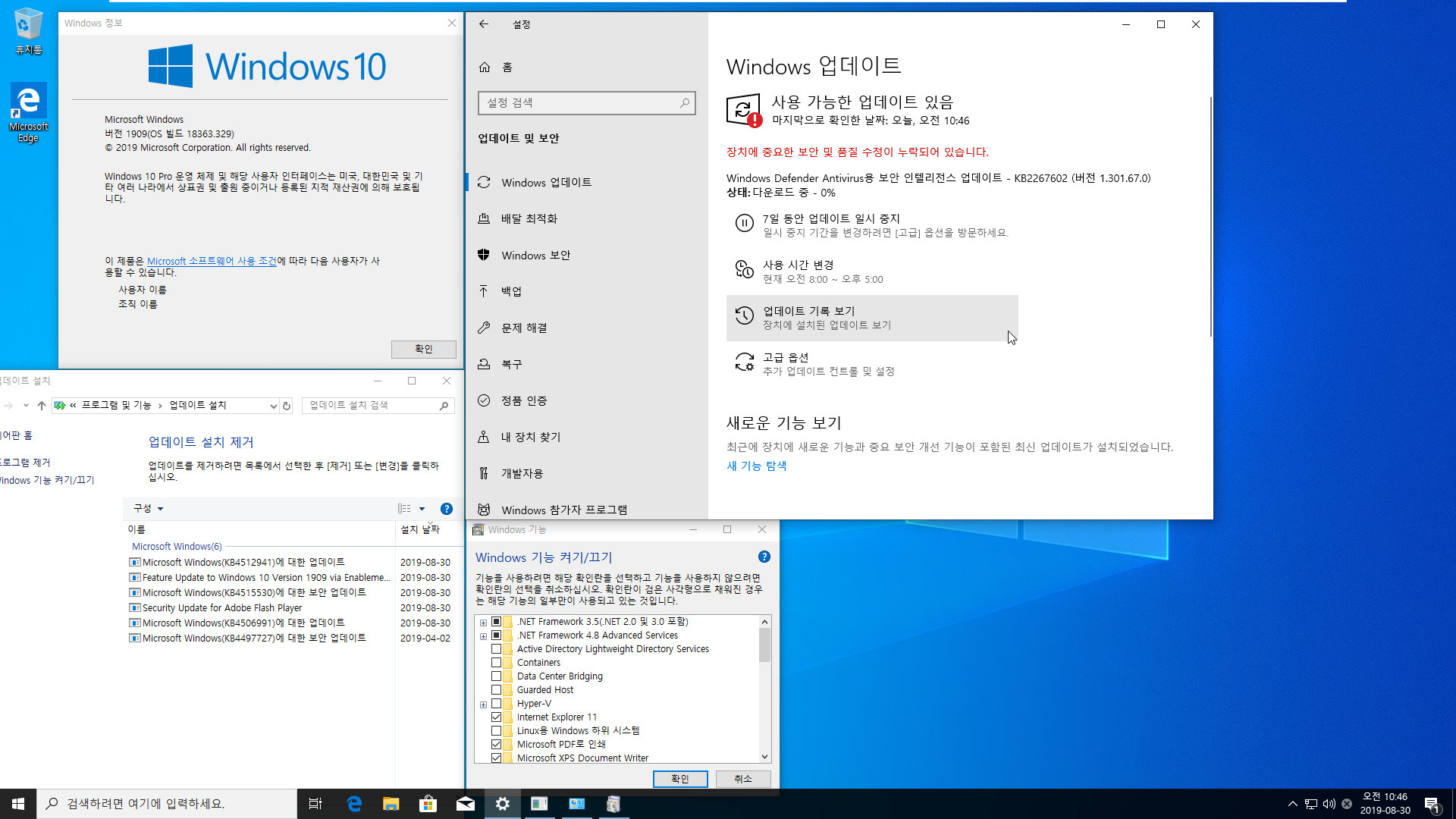Click the network tray icon

[x=1310, y=804]
